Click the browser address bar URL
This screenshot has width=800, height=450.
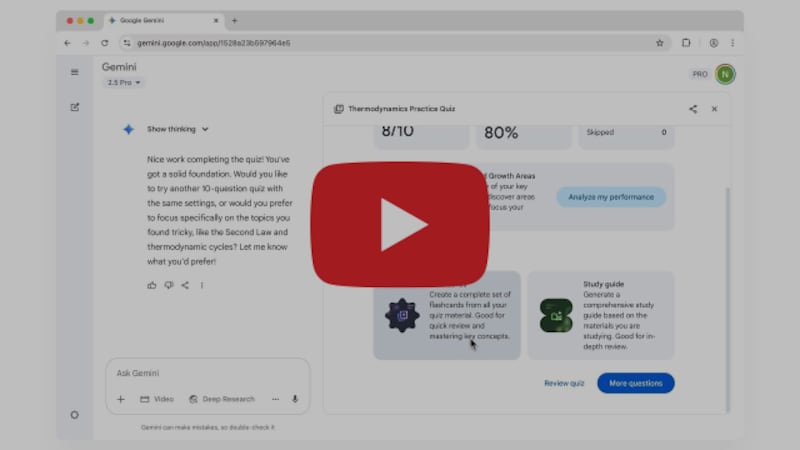tap(214, 43)
